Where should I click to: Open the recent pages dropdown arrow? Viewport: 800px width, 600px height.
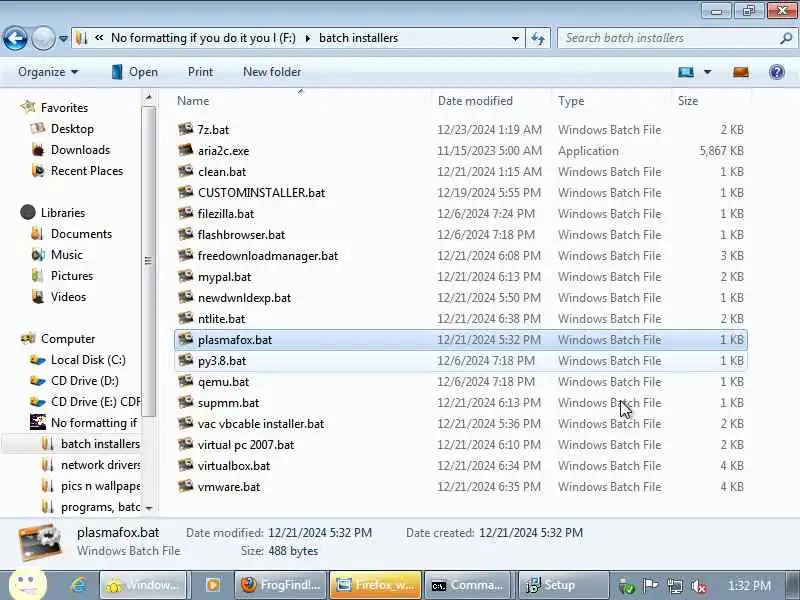(63, 38)
